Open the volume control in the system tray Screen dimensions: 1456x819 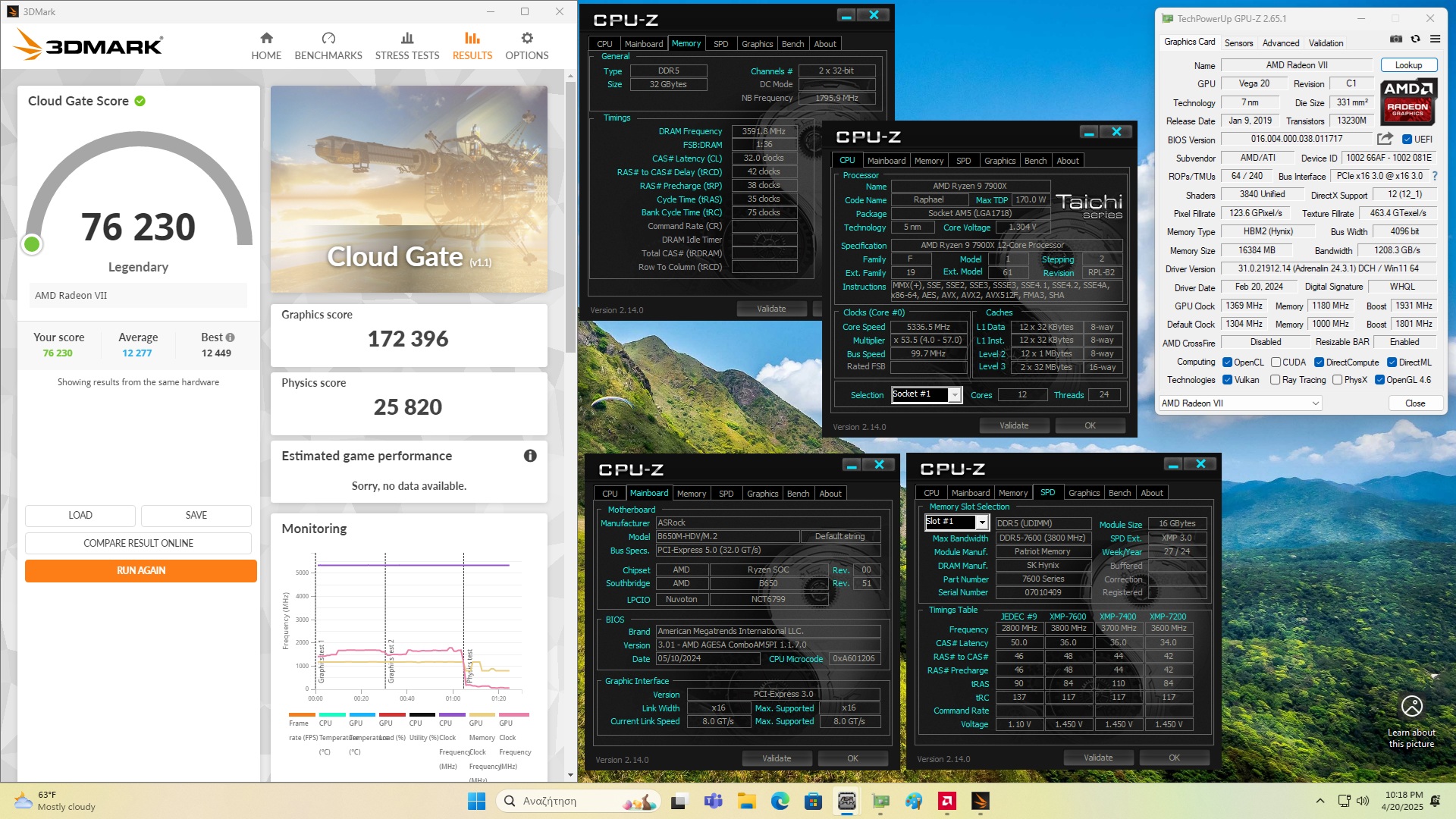coord(1363,801)
